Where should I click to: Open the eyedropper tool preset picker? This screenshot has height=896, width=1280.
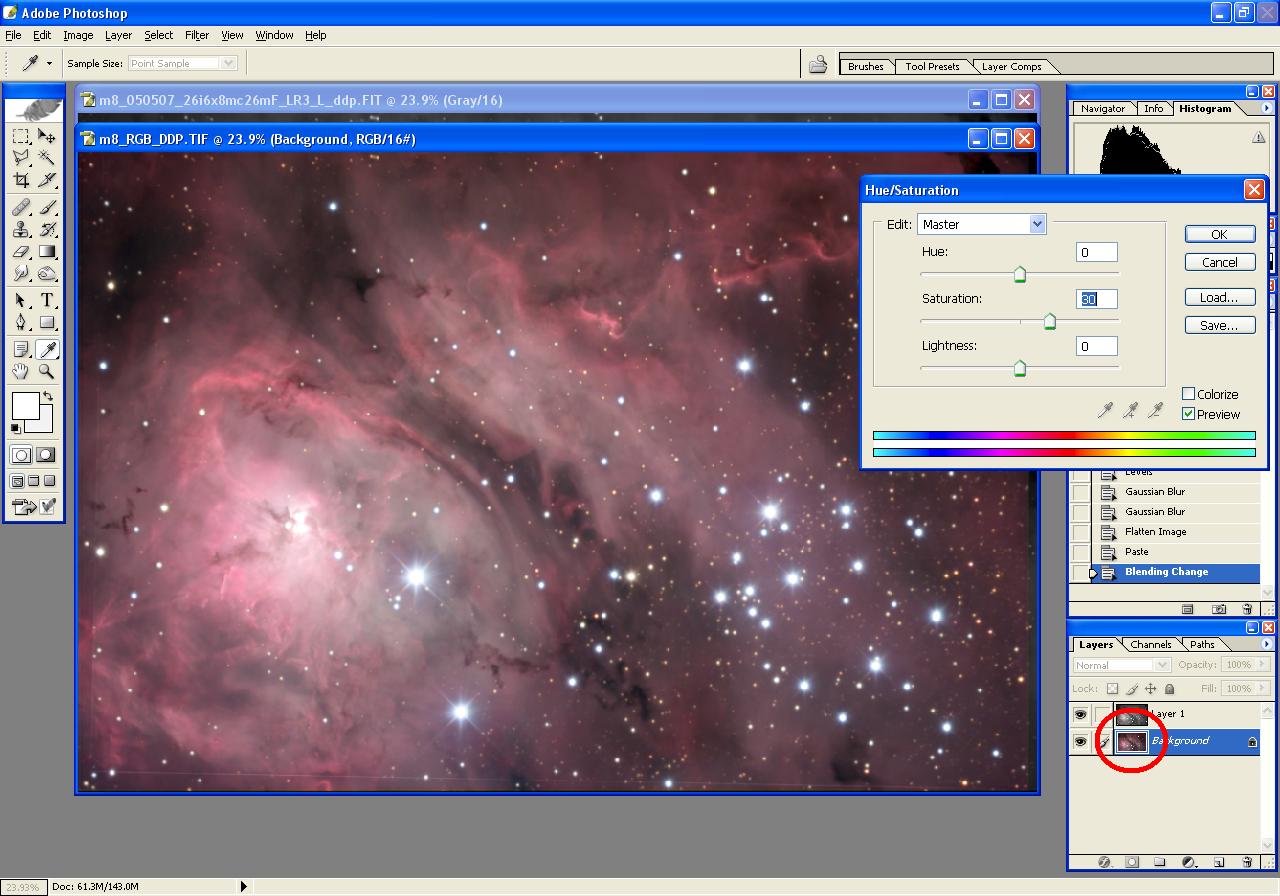[49, 64]
